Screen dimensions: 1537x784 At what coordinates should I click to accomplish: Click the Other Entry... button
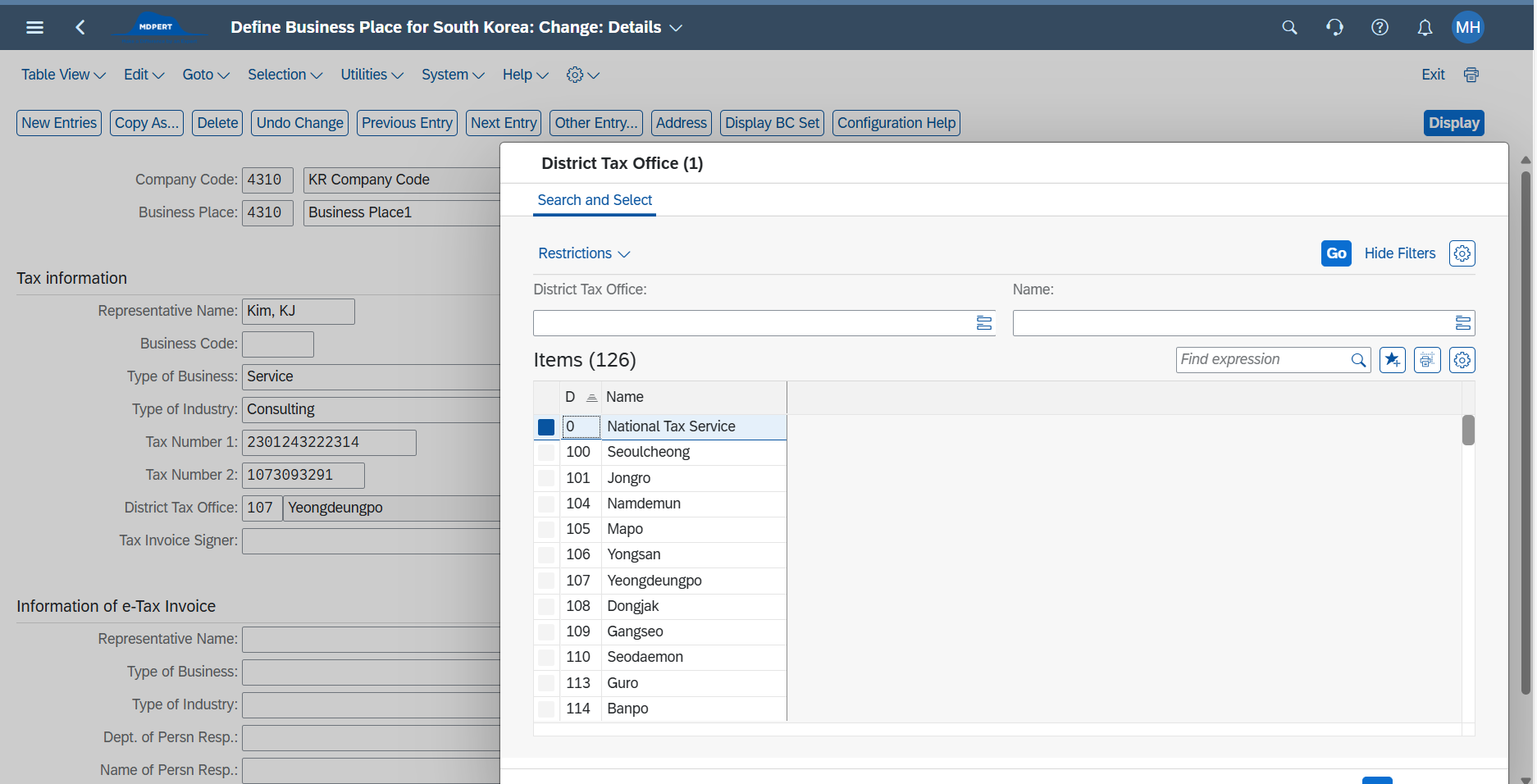pos(596,123)
